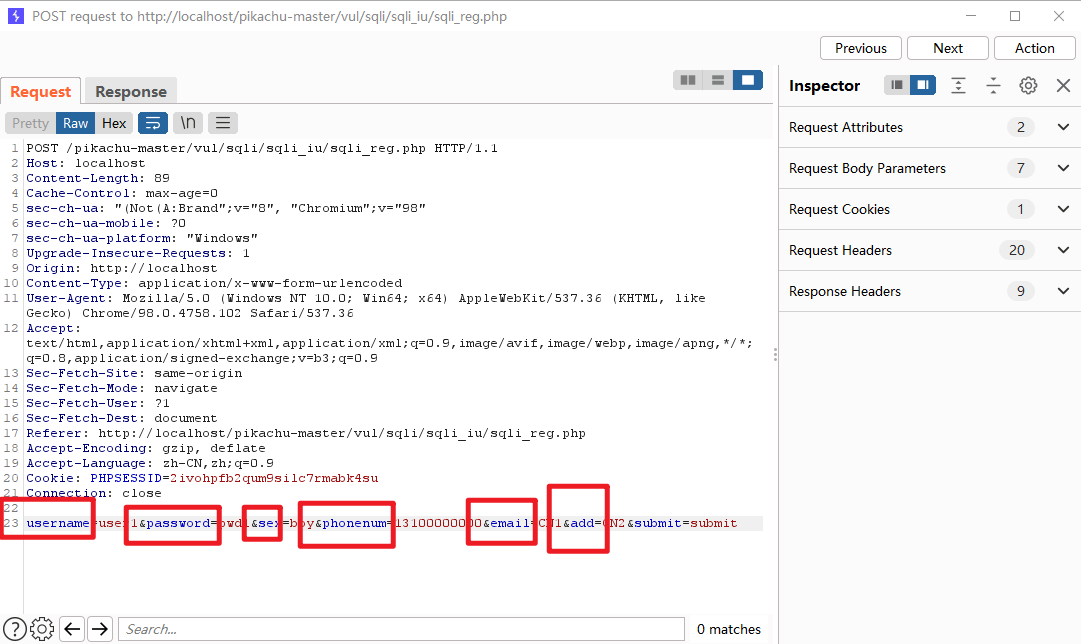Viewport: 1081px width, 644px height.
Task: Toggle non-printable characters \n button
Action: click(188, 123)
